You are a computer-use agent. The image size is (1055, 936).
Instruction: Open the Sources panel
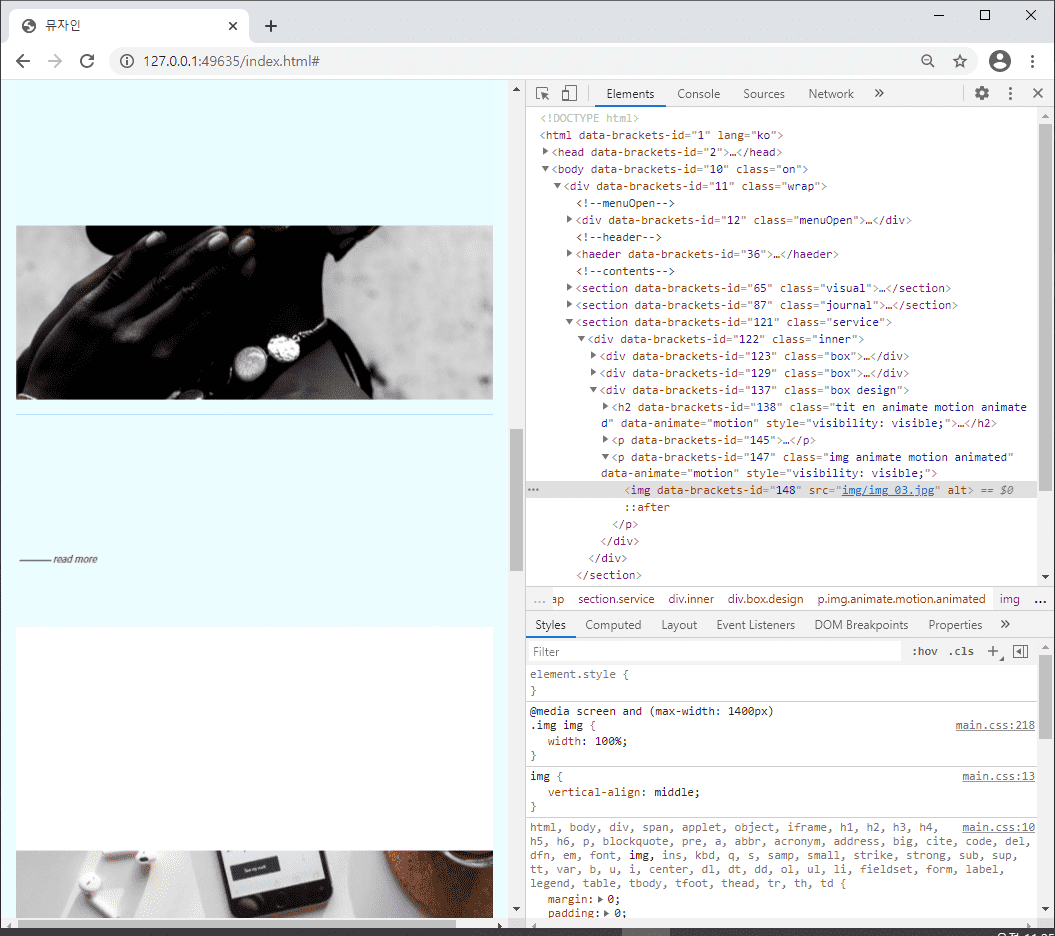(764, 94)
